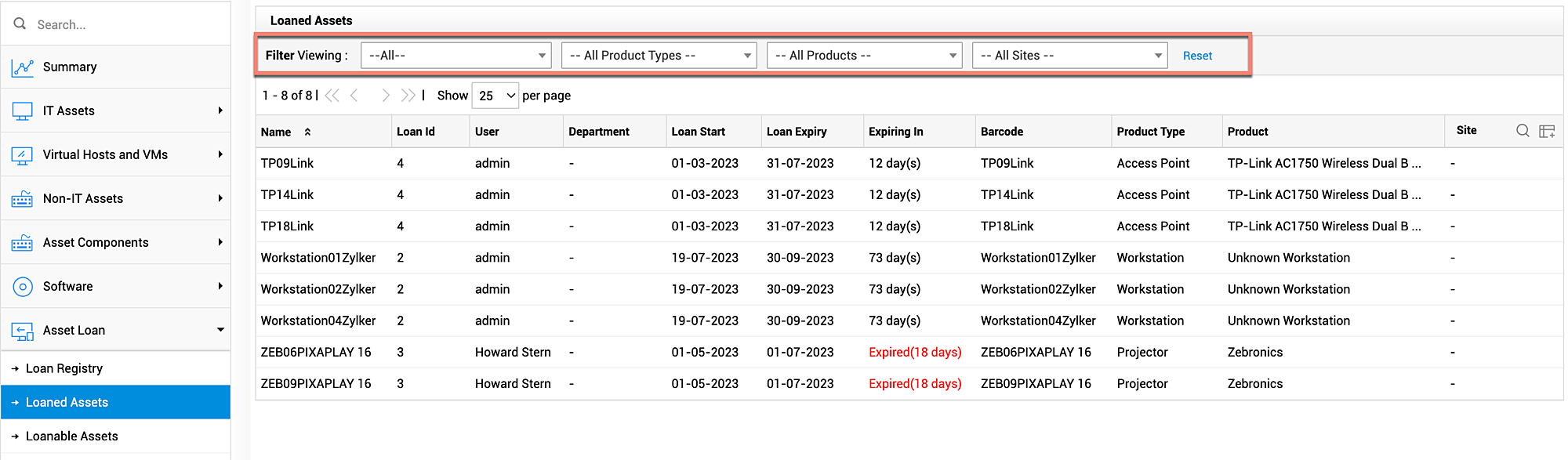This screenshot has width=1568, height=460.
Task: Sort table by Loan Expiry column
Action: click(x=797, y=132)
